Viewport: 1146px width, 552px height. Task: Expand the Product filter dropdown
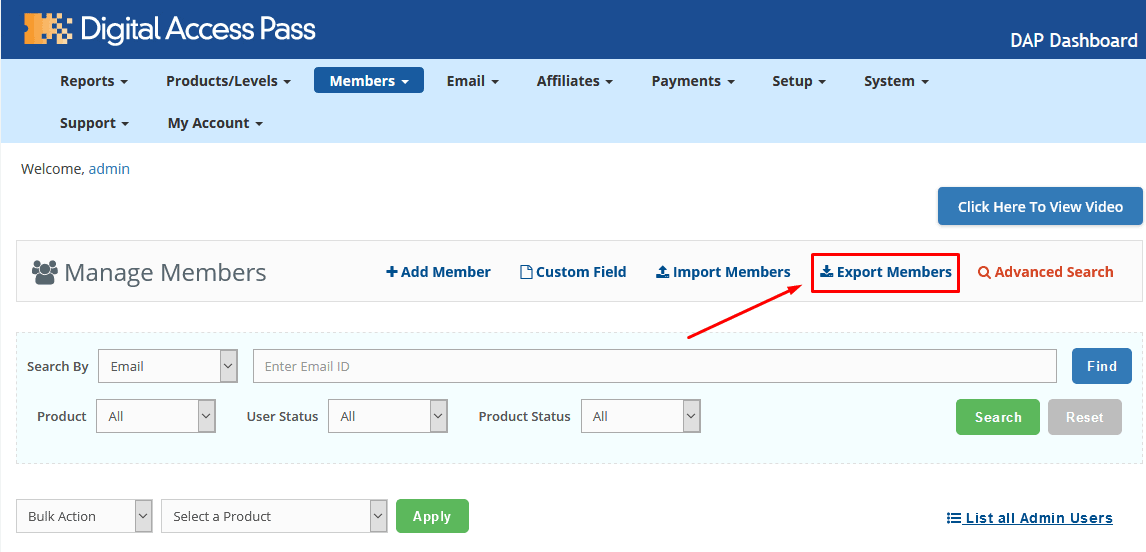point(156,416)
